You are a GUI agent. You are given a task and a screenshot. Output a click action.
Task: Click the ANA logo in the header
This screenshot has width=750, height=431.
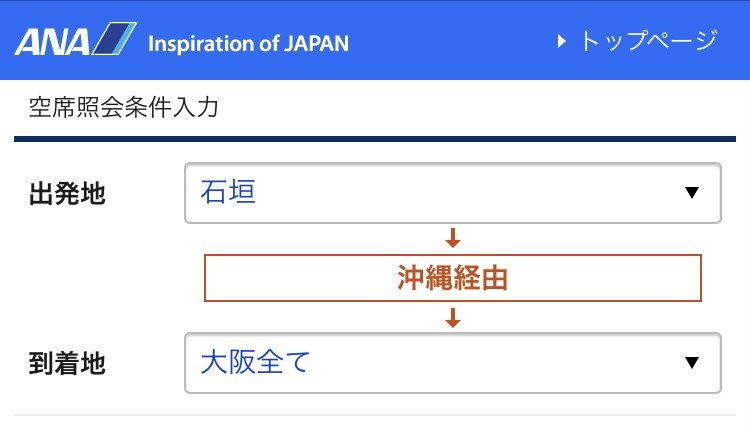click(x=76, y=39)
